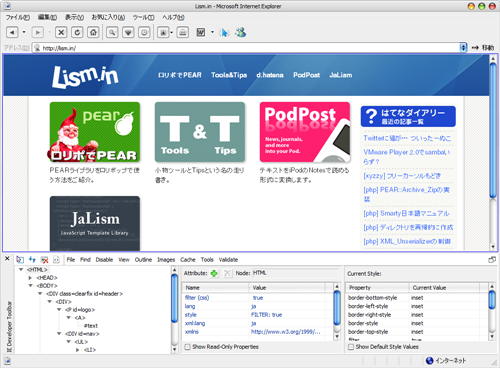Select the #text tree node

91,326
